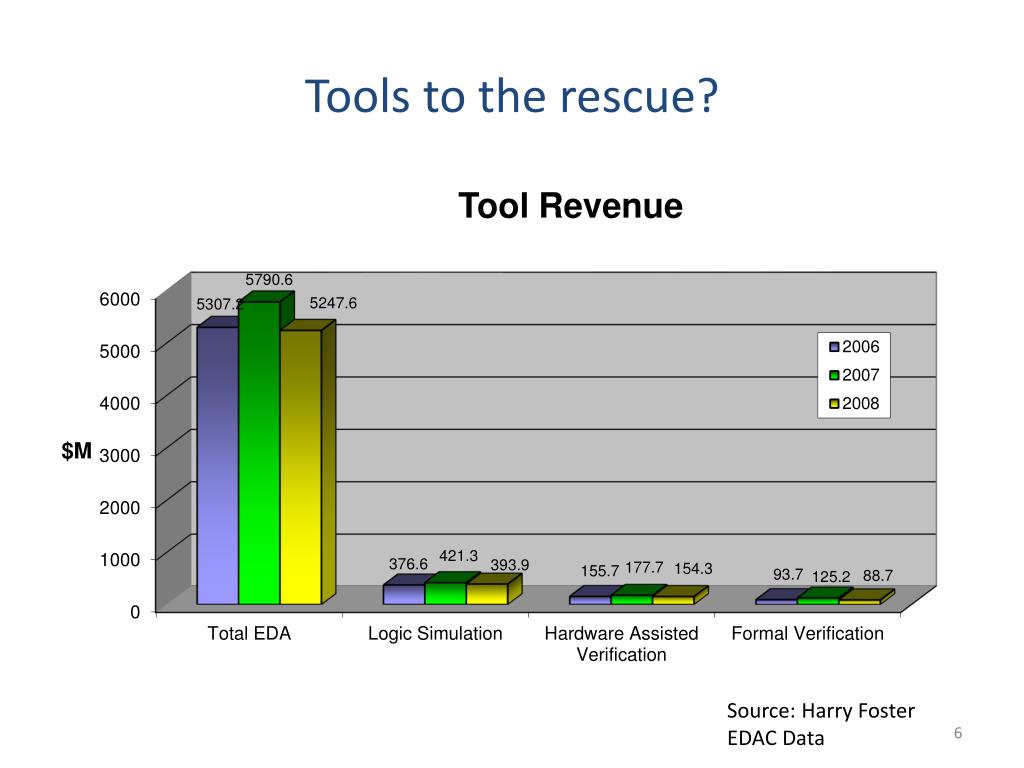The image size is (1024, 768).
Task: Click the 125.2 data label
Action: coord(831,577)
